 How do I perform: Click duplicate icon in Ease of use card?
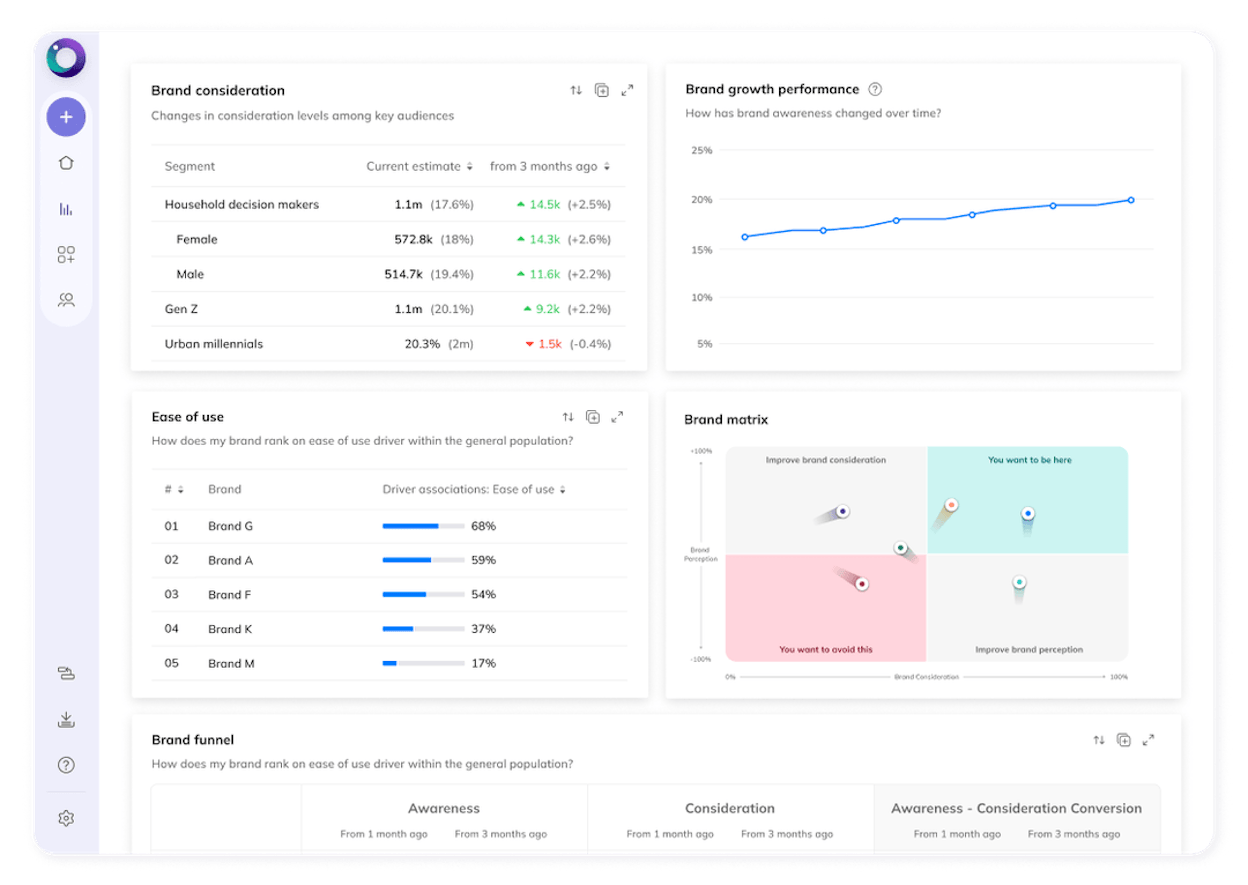tap(593, 417)
